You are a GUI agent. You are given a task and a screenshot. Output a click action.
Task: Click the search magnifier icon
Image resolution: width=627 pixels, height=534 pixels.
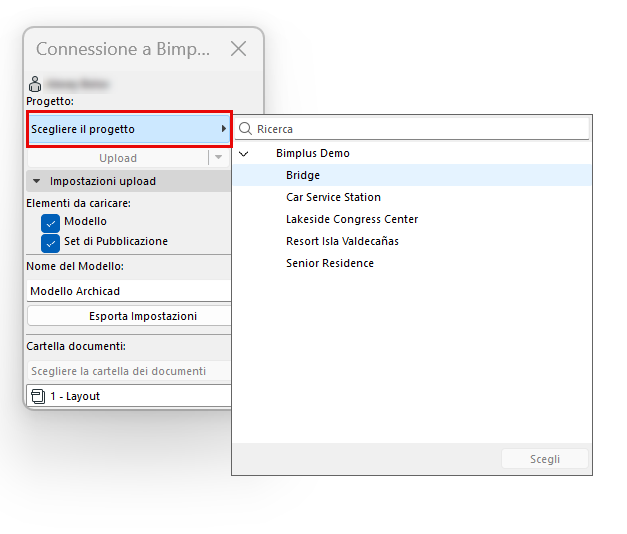coord(245,129)
